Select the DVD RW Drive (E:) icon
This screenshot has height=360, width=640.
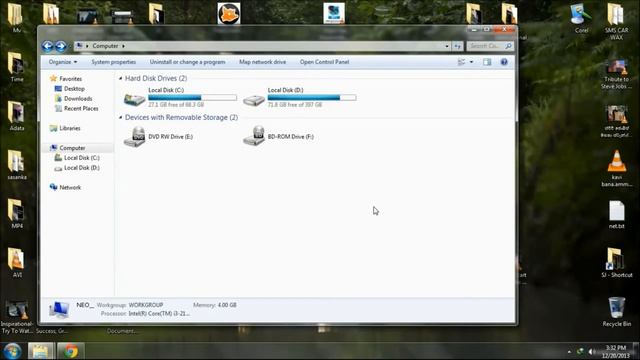pos(134,137)
